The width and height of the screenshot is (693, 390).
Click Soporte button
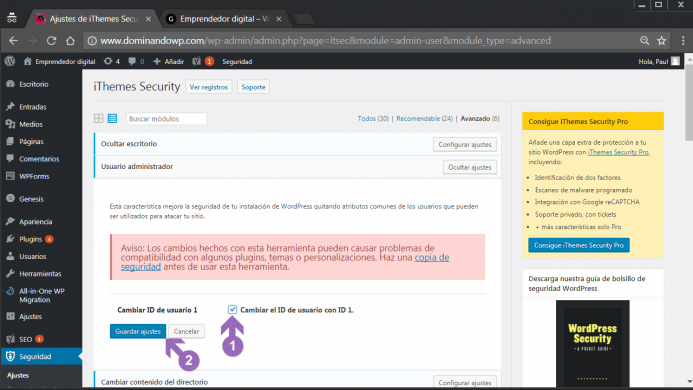point(253,87)
